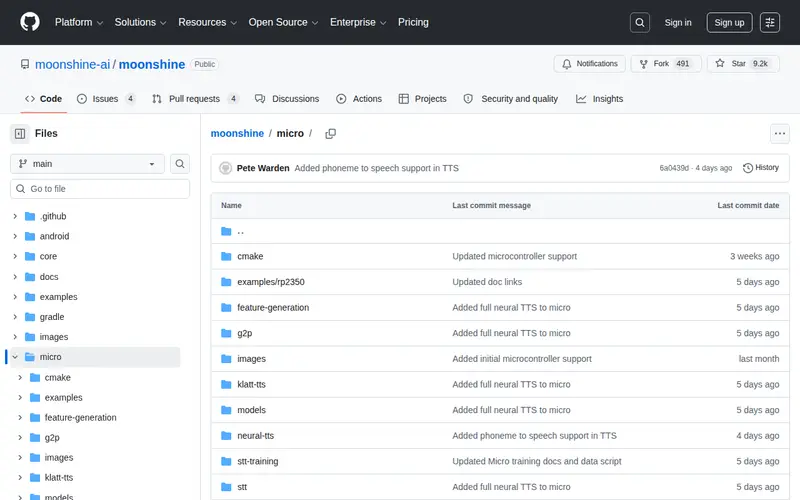Click the parent directory folder icon
This screenshot has height=500, width=800.
(226, 231)
